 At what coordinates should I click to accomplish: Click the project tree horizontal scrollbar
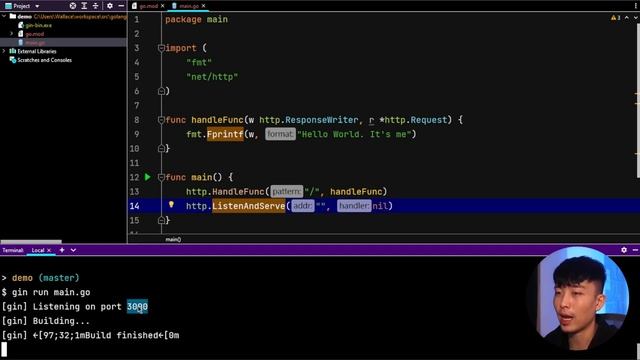(x=31, y=242)
